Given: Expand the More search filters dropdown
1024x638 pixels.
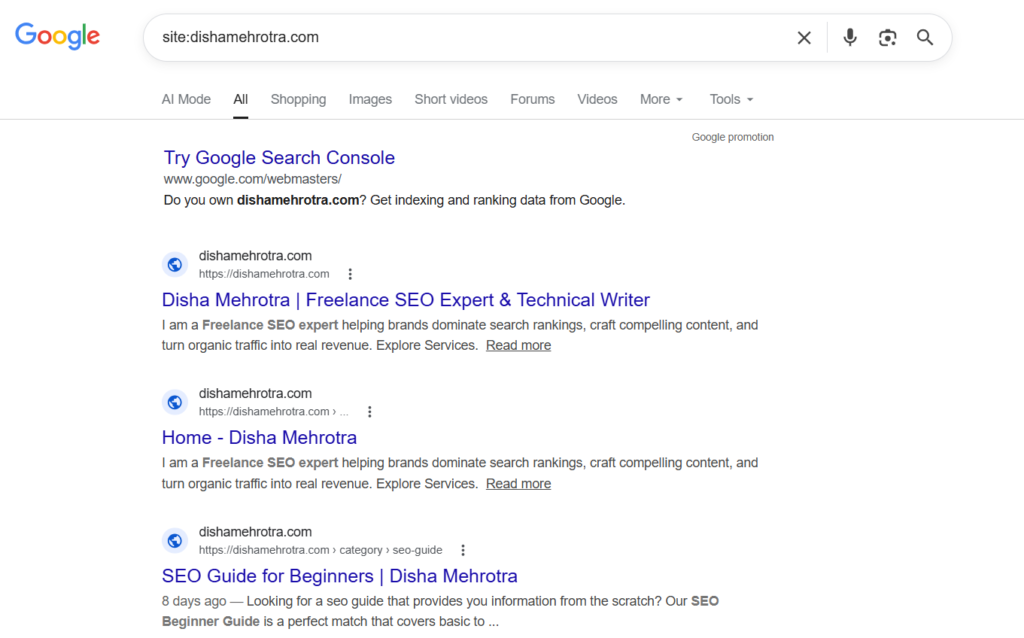Looking at the screenshot, I should (661, 99).
